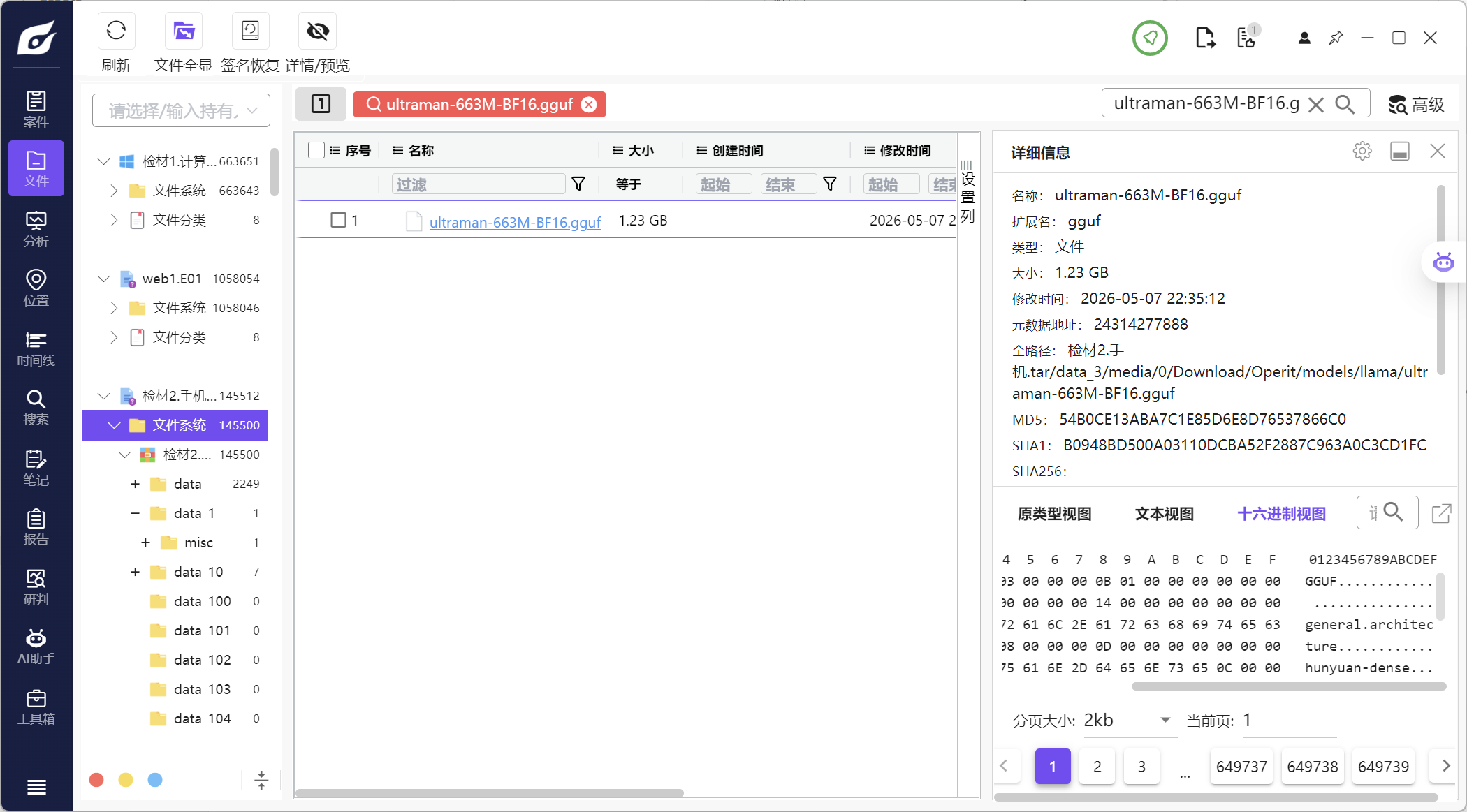Open the ultraman-663M-BF16.gguf file link
This screenshot has width=1467, height=812.
[515, 222]
